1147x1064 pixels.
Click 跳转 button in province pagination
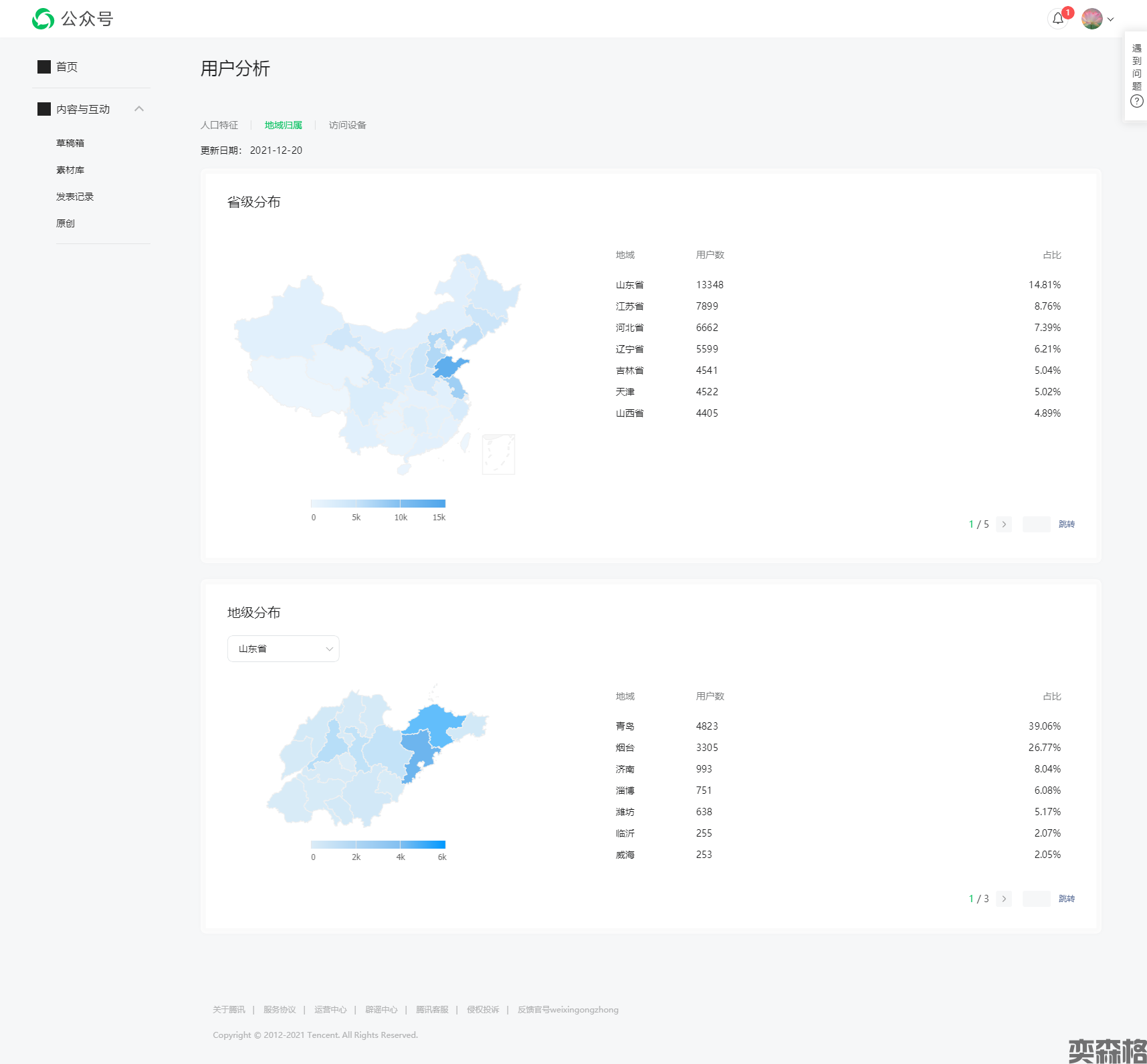click(1066, 524)
